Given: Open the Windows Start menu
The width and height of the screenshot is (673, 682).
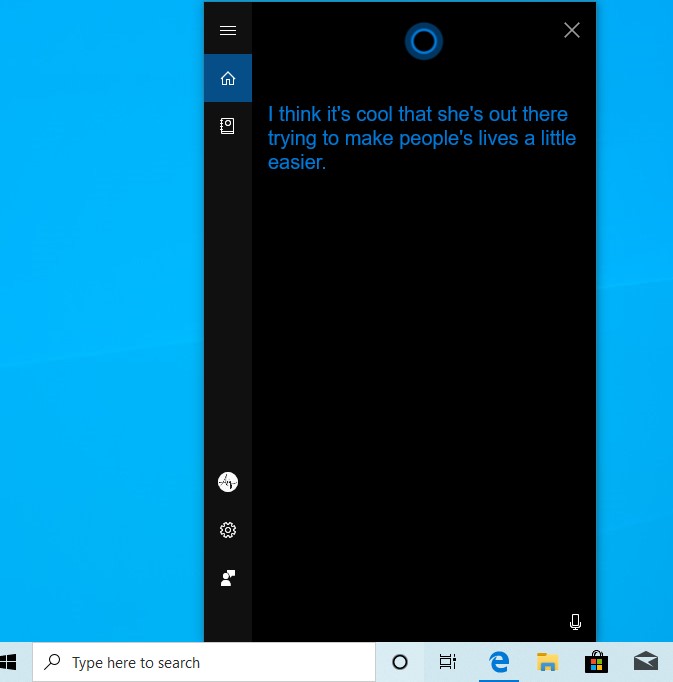Looking at the screenshot, I should pos(9,662).
